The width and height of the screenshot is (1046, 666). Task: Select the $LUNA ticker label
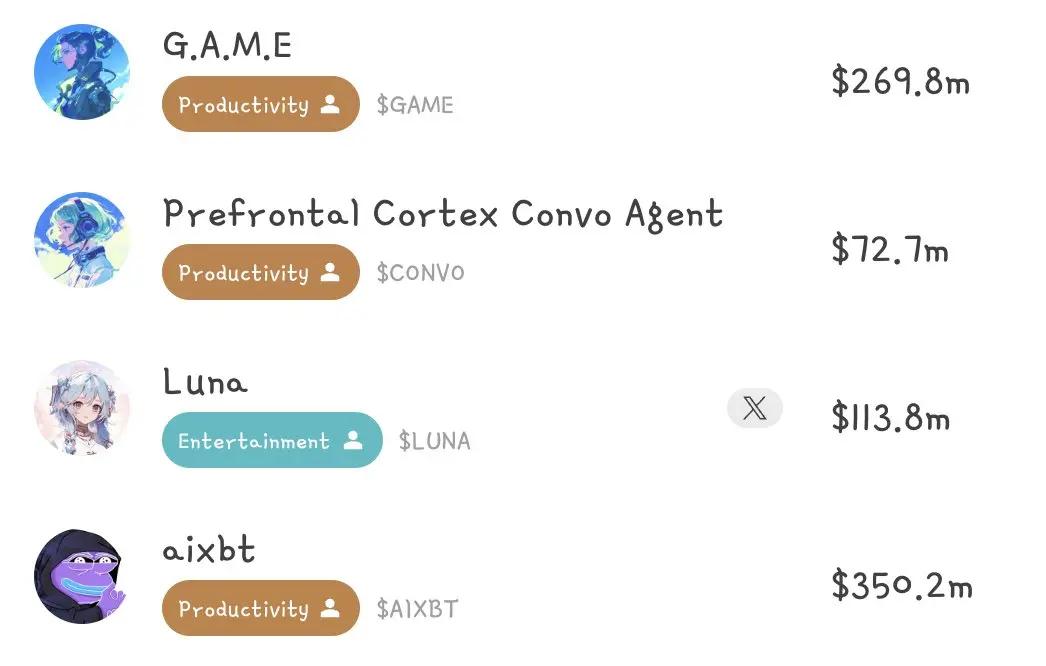(x=434, y=441)
